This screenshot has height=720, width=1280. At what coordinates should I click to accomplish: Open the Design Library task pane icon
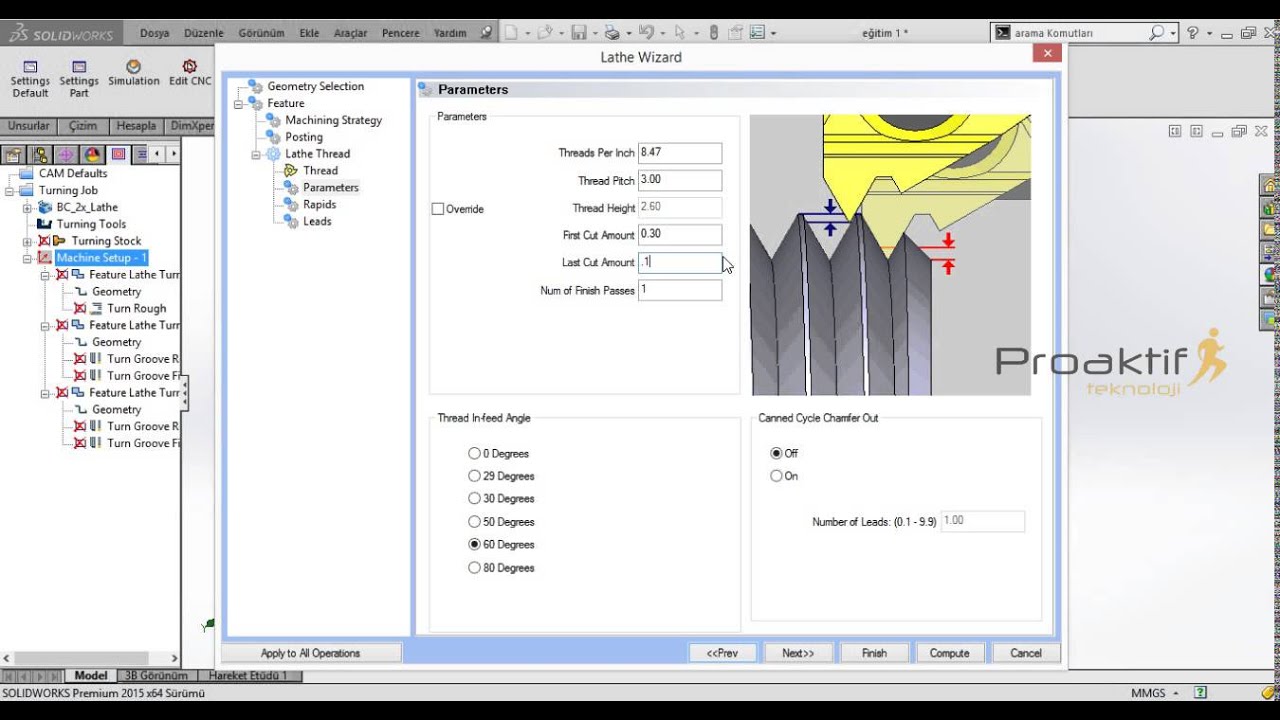(x=1270, y=209)
